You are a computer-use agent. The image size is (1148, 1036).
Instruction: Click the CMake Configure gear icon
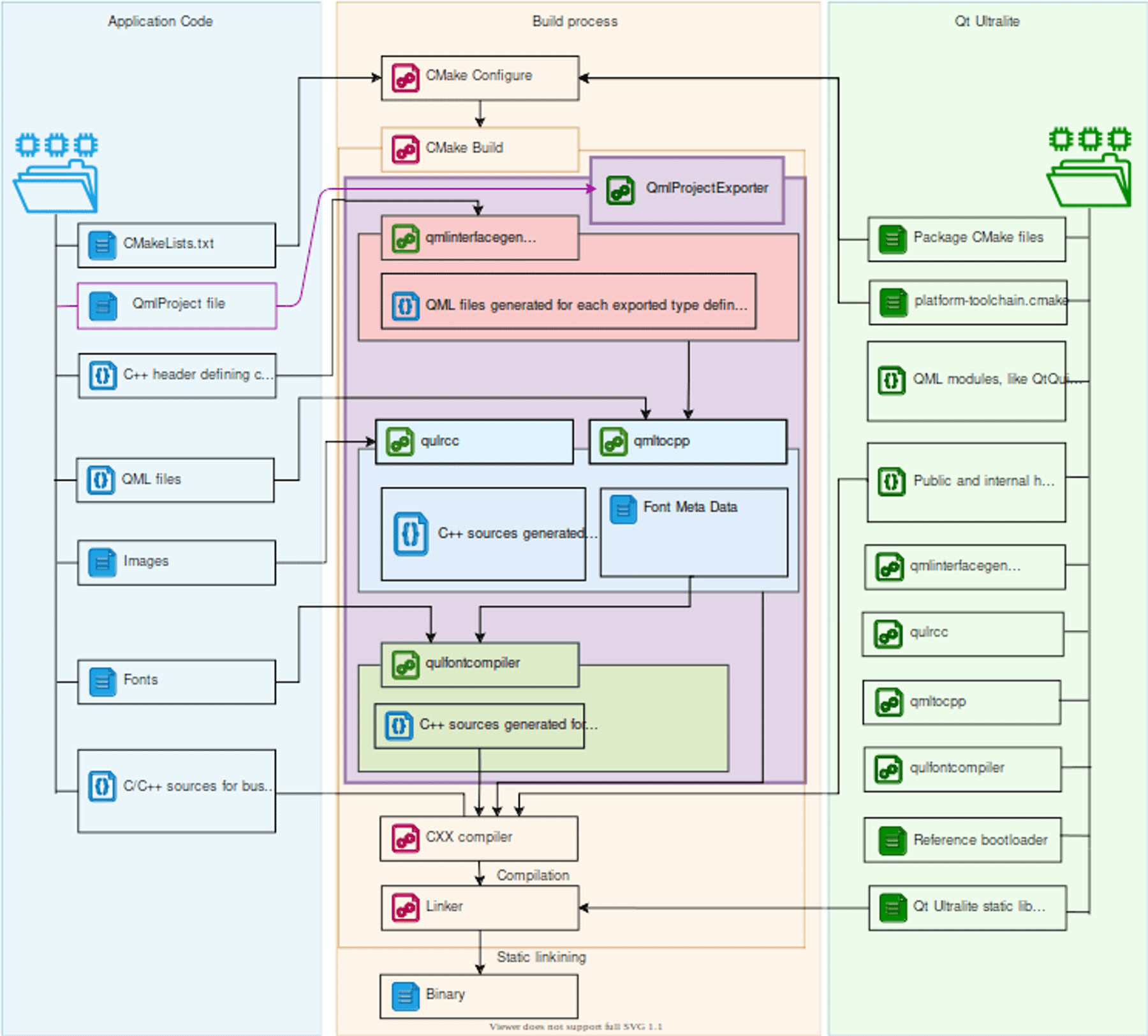[406, 78]
